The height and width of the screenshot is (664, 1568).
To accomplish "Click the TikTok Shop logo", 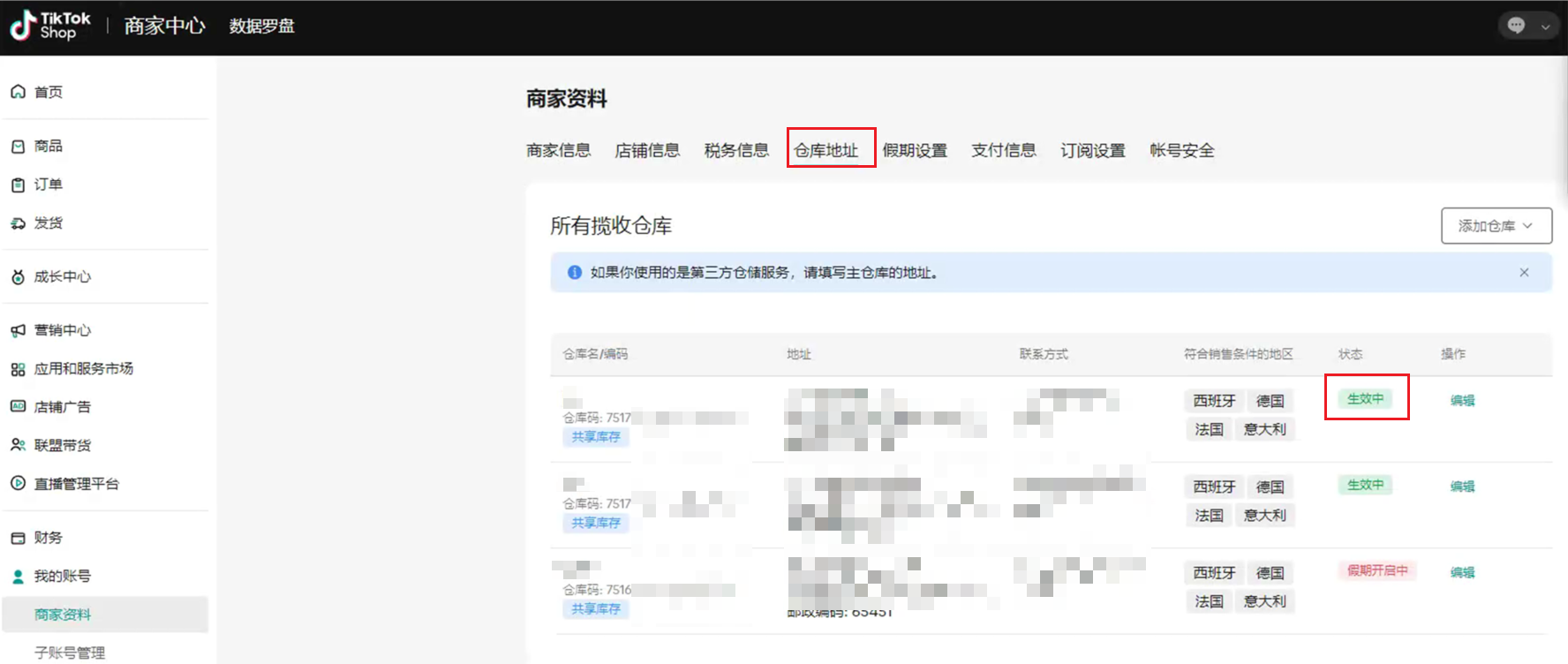I will click(50, 26).
